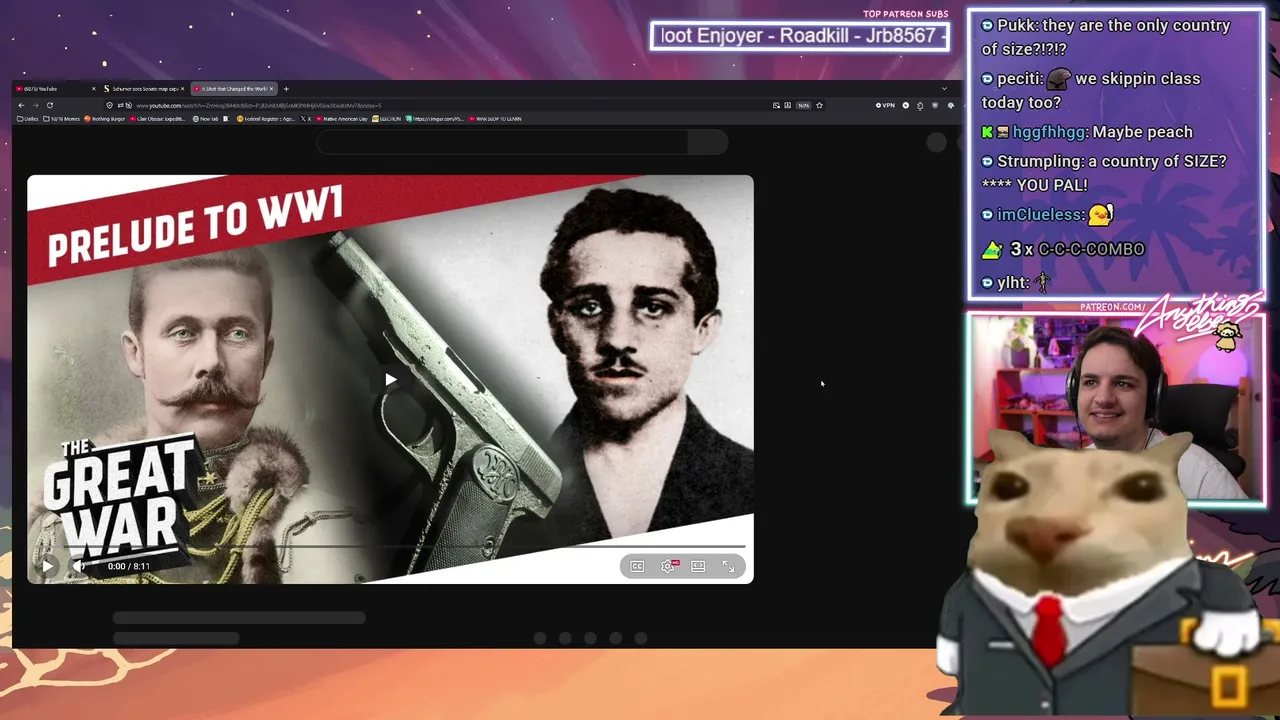Screen dimensions: 1280x720
Task: Open the video settings gear
Action: tap(668, 567)
